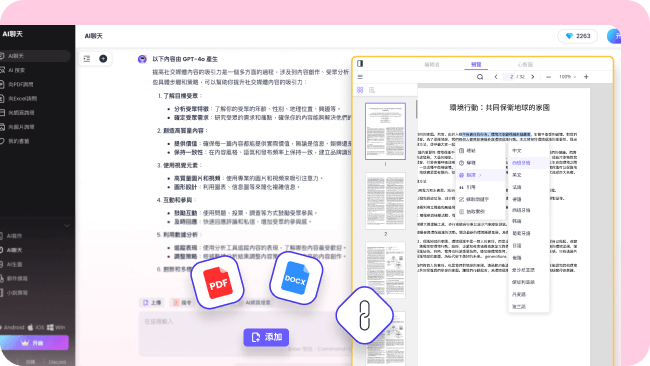Open the 100% zoom level dropdown
The image size is (650, 366).
(x=567, y=77)
